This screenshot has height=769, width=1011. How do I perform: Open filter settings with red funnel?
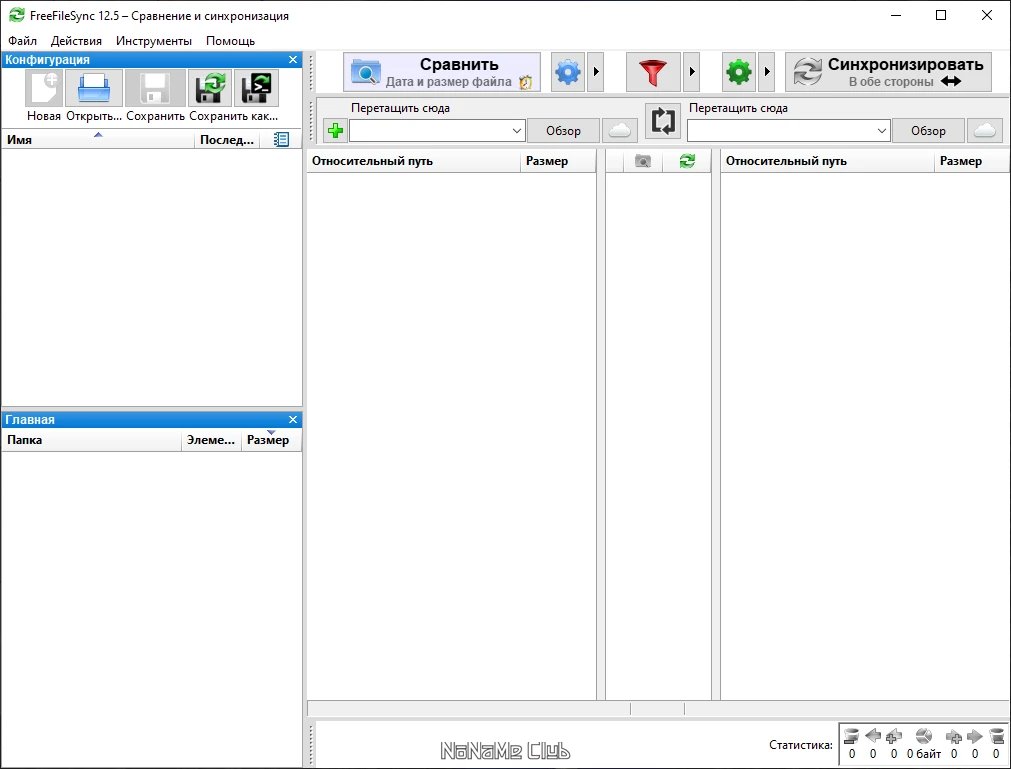(653, 72)
